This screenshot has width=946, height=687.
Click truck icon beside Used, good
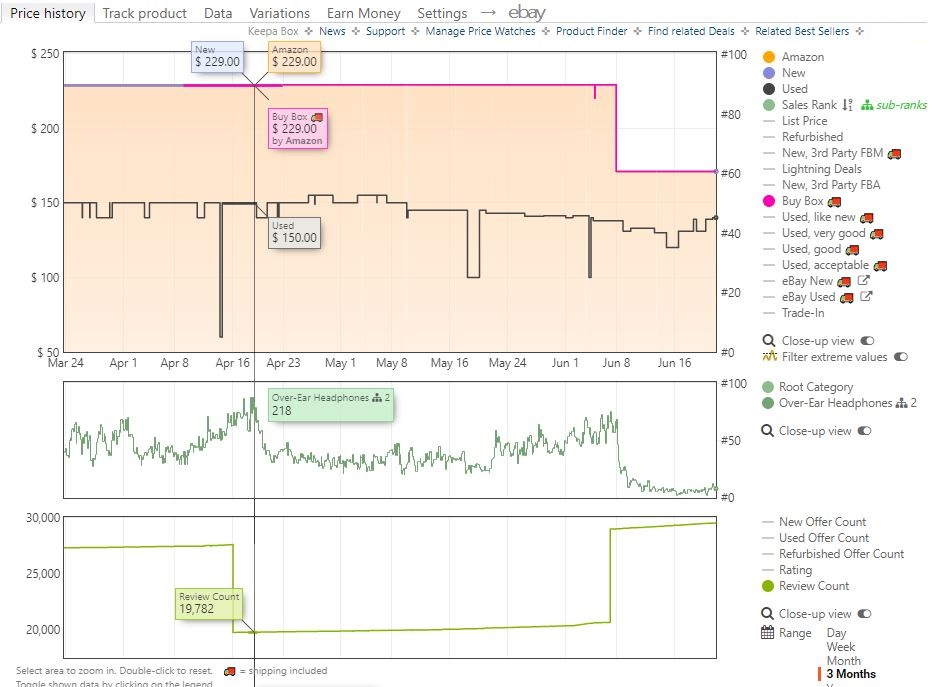tap(852, 250)
